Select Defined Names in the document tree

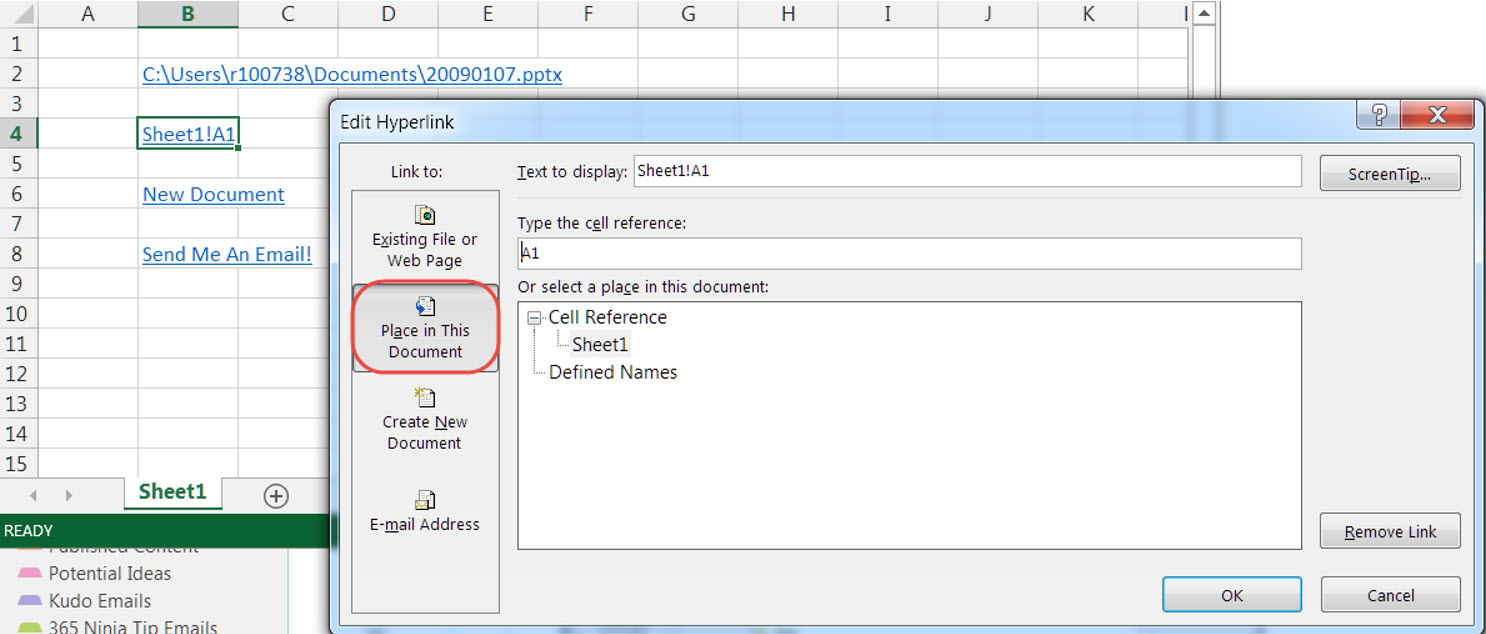click(612, 372)
